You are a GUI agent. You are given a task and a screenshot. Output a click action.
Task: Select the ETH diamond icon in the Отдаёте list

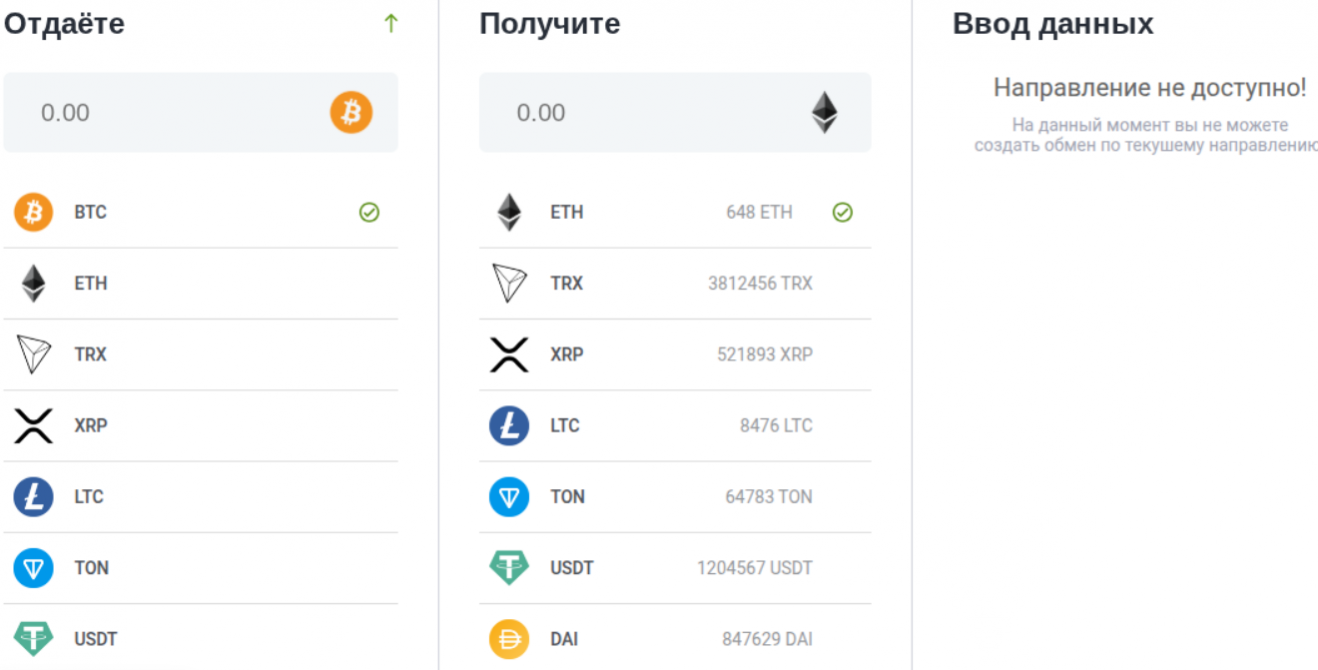click(33, 283)
